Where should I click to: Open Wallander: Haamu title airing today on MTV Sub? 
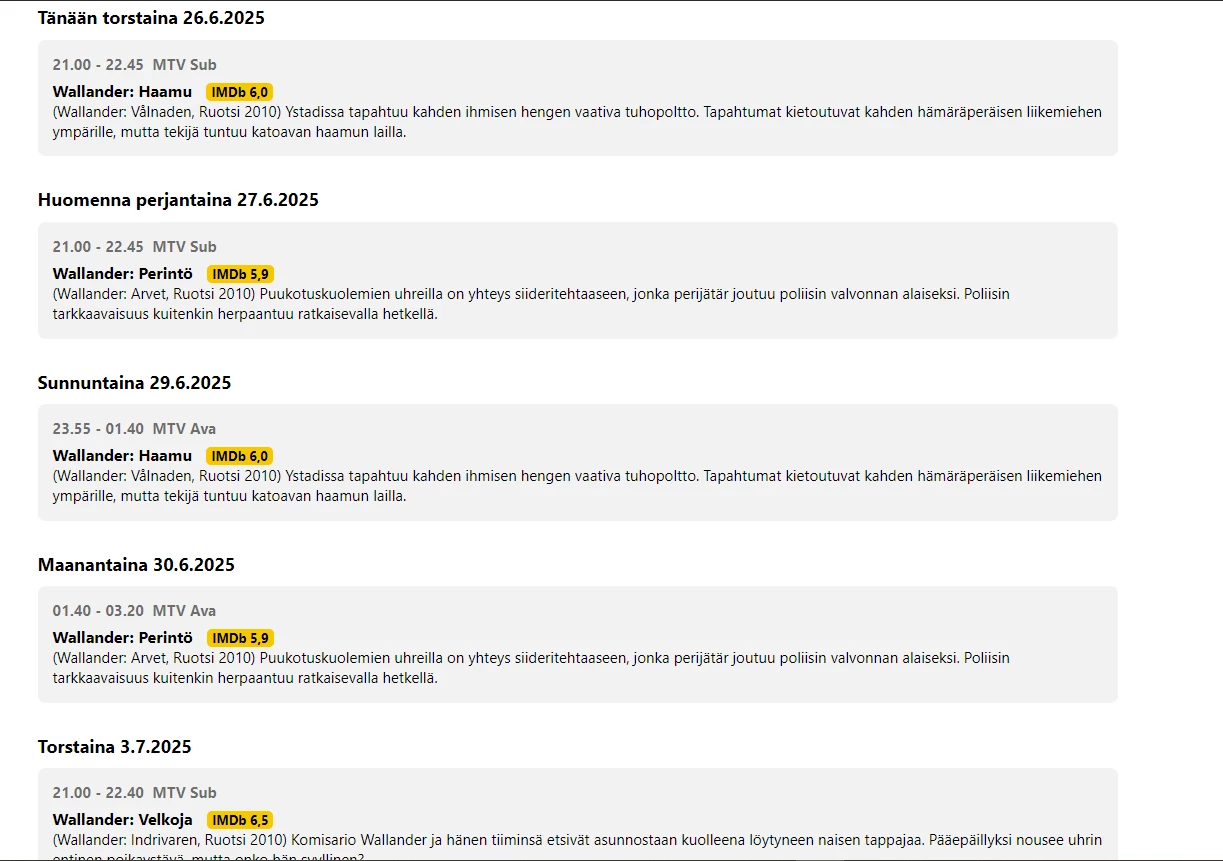[122, 92]
